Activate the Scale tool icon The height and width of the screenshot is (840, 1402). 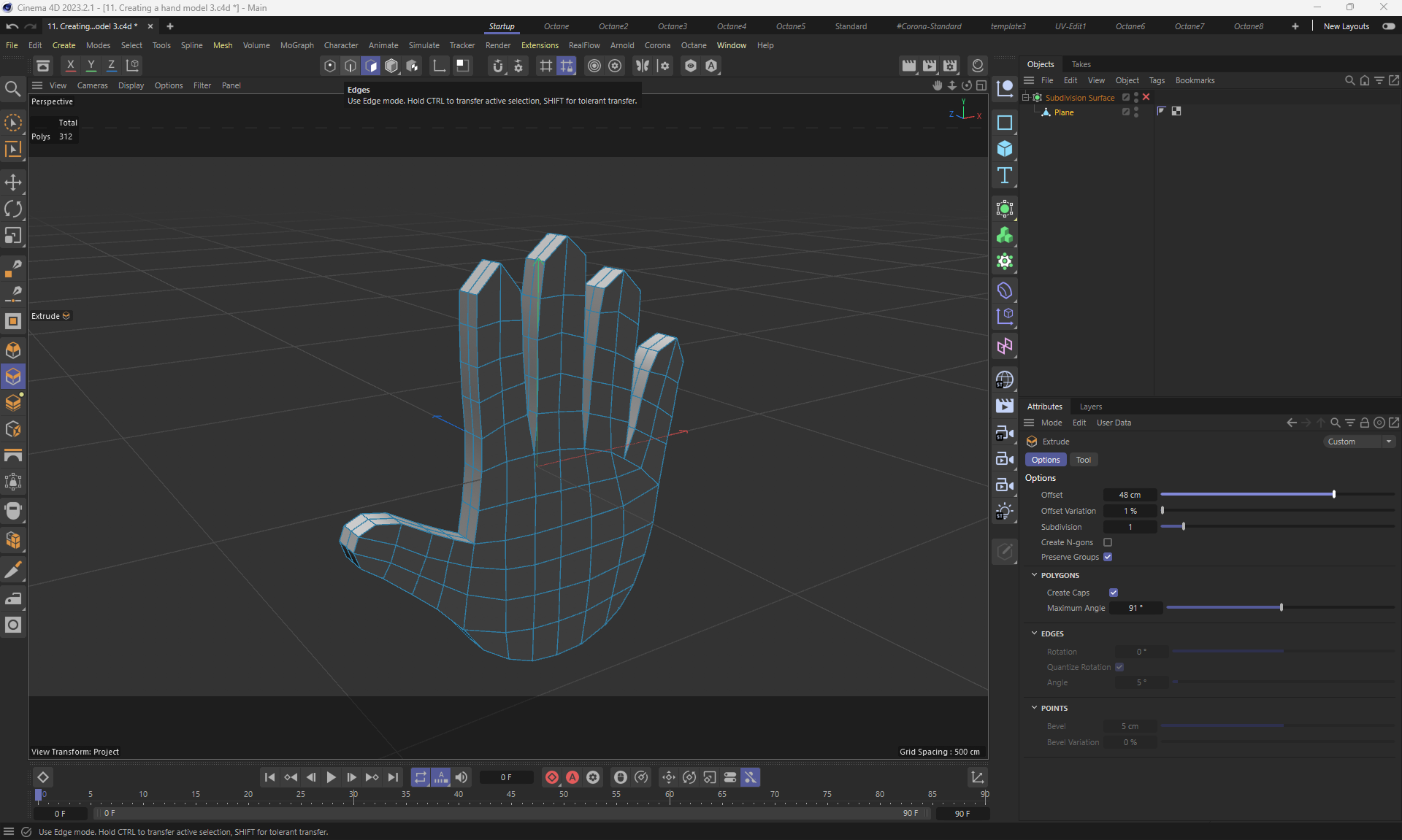[13, 236]
